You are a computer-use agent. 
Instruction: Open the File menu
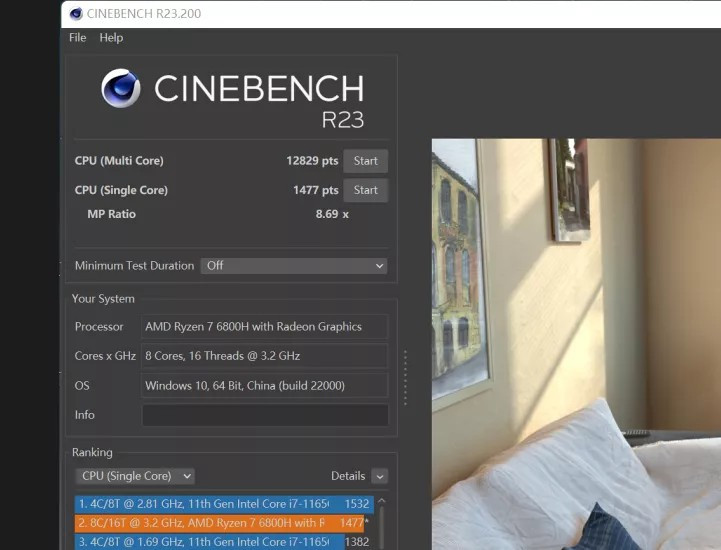pyautogui.click(x=77, y=38)
